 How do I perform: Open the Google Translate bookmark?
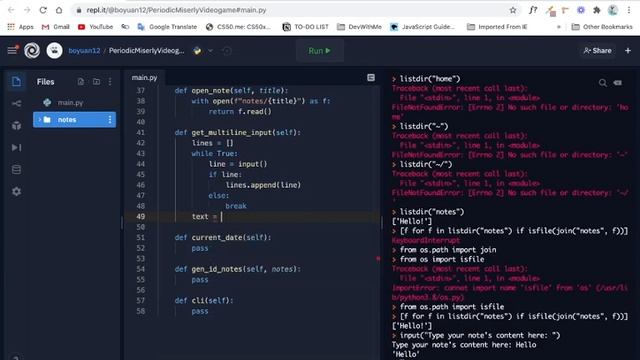pyautogui.click(x=167, y=27)
